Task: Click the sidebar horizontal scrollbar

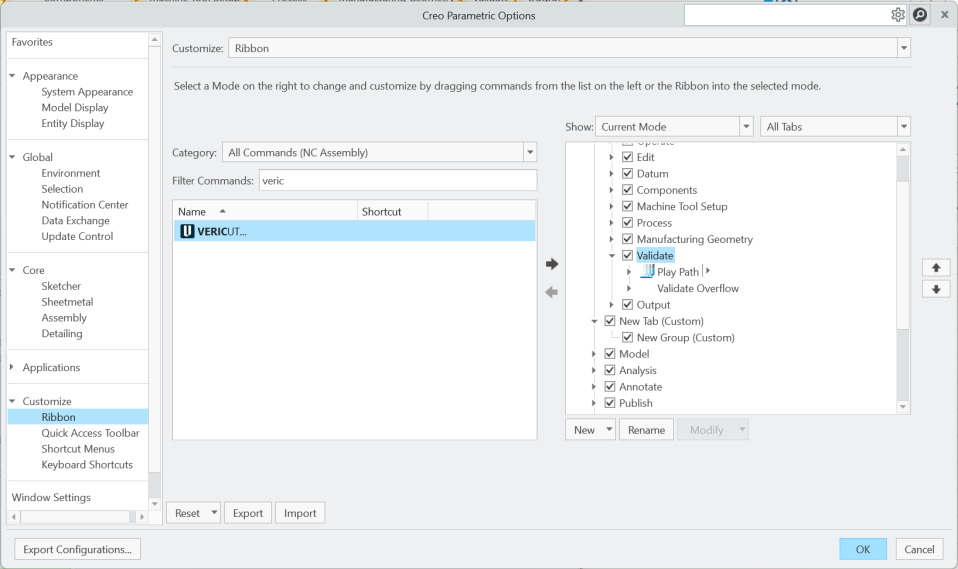Action: (x=77, y=516)
